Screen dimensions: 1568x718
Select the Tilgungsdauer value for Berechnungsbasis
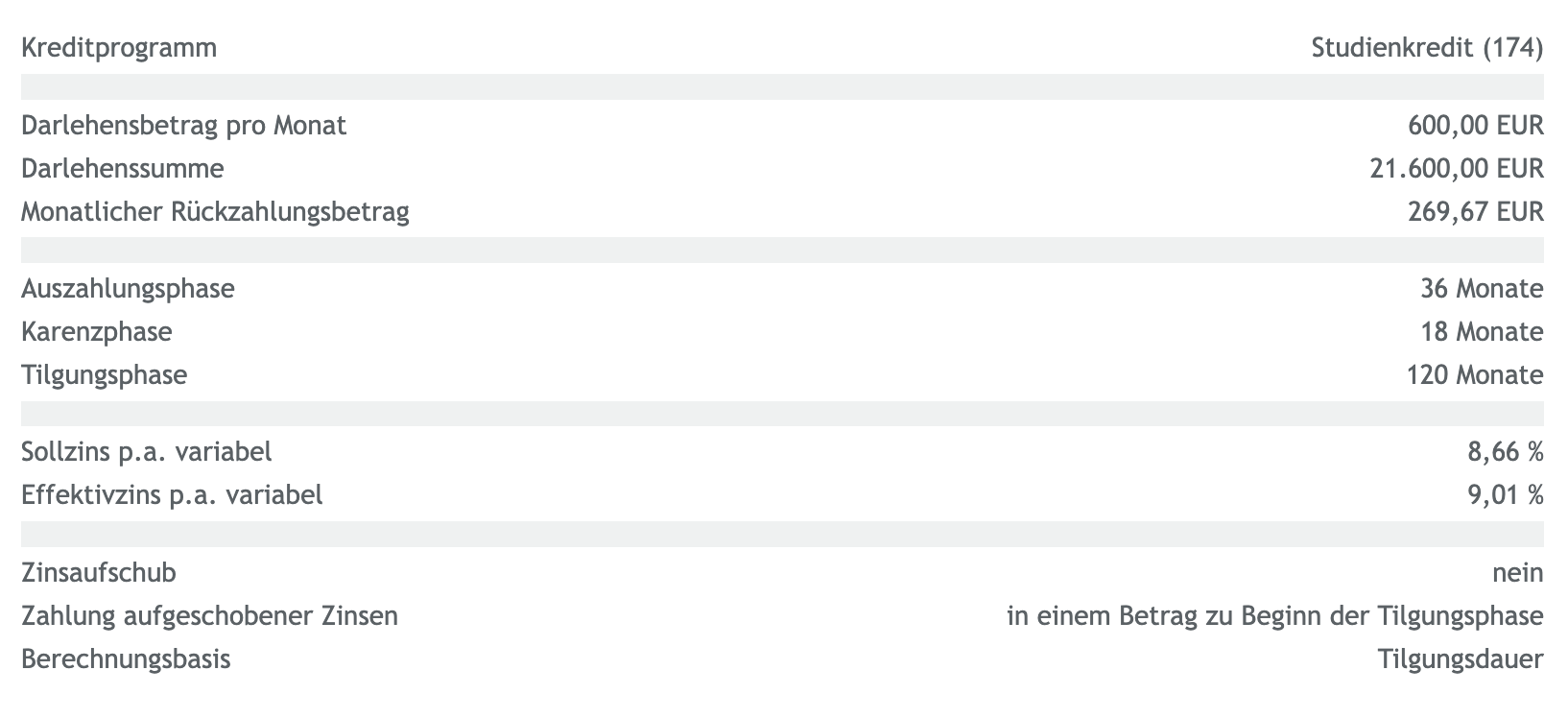[x=1461, y=659]
